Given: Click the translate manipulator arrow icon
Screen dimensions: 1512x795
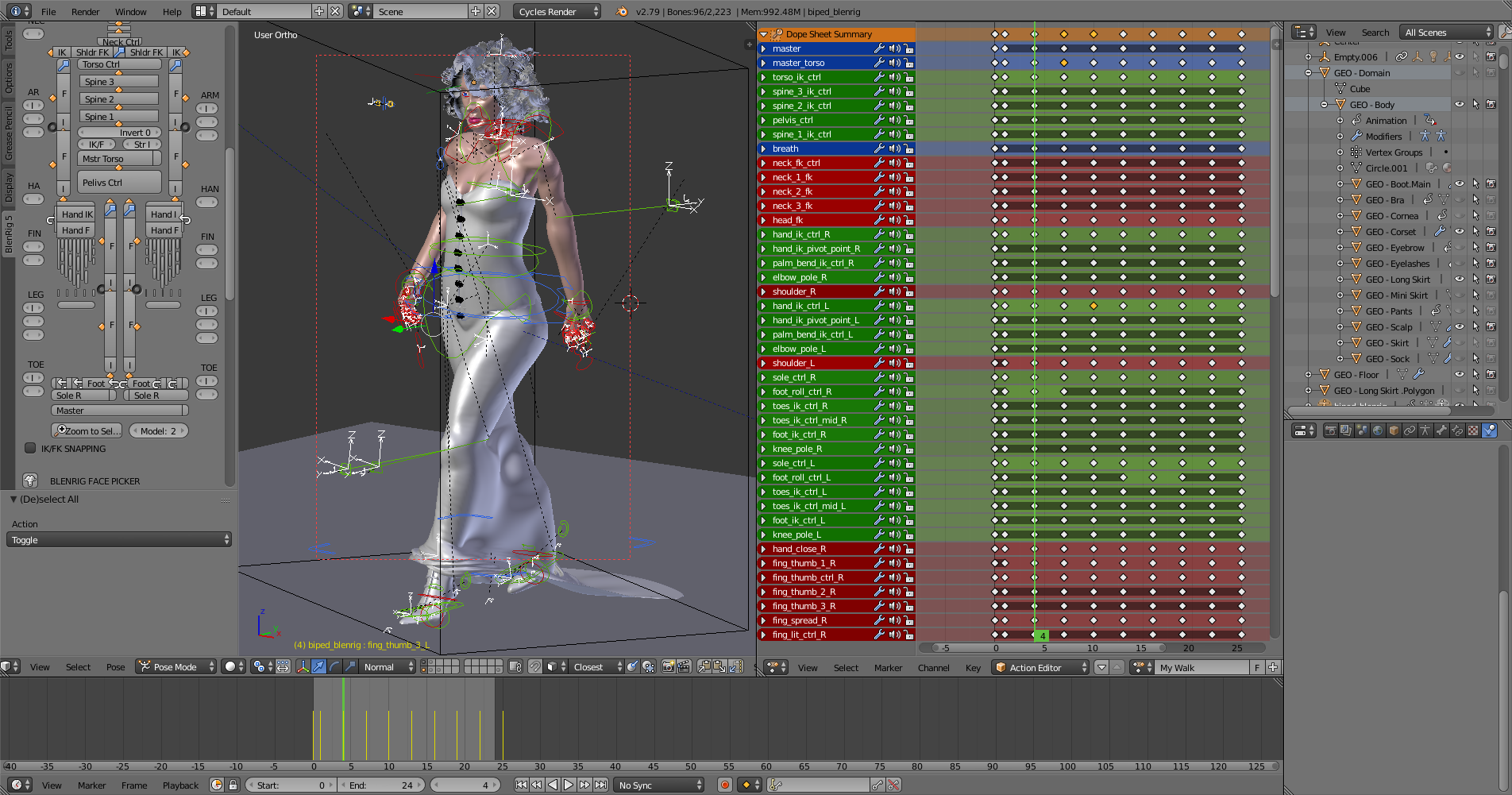Looking at the screenshot, I should [x=319, y=667].
